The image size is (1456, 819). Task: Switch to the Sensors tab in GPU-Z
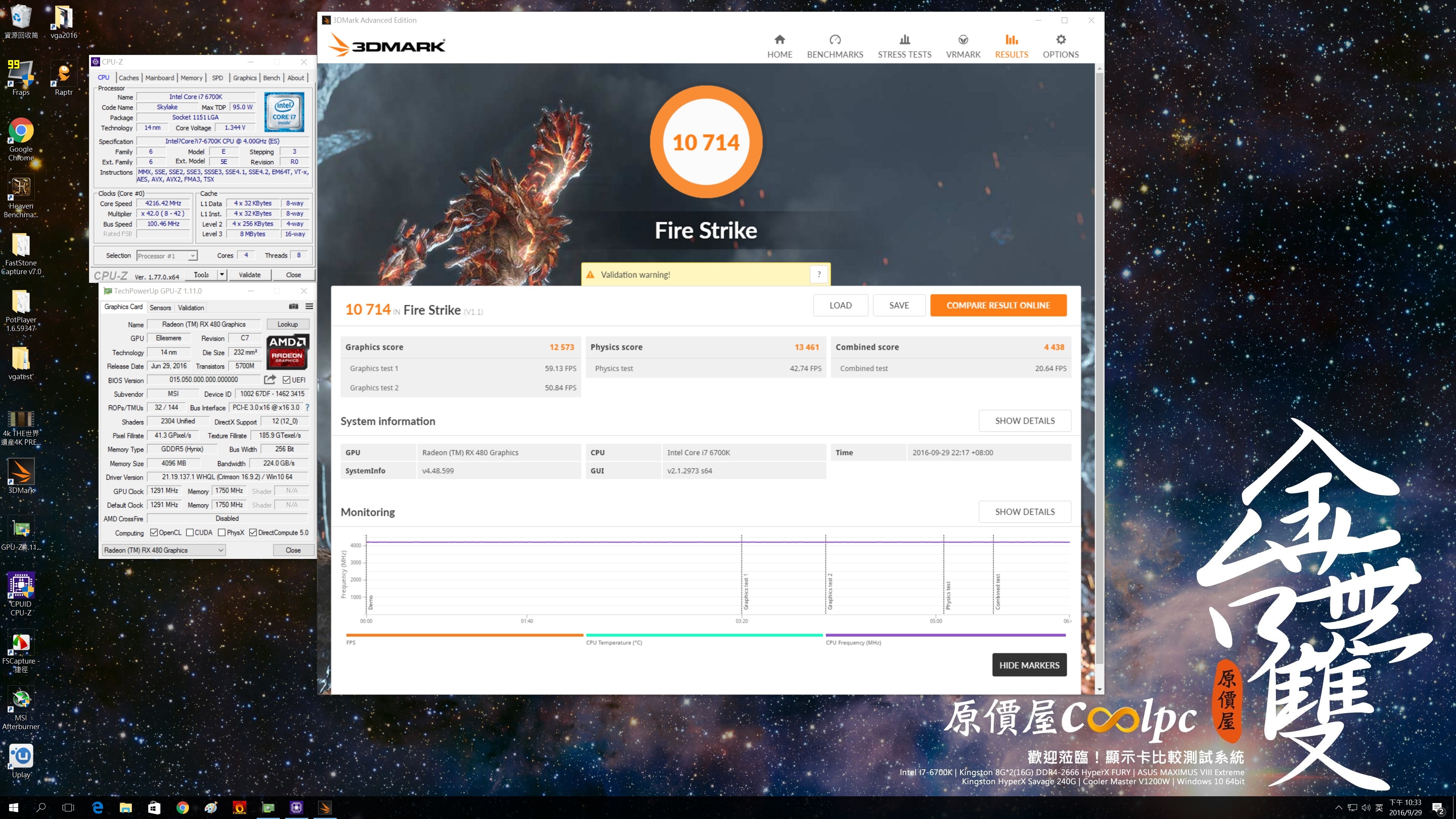point(160,308)
